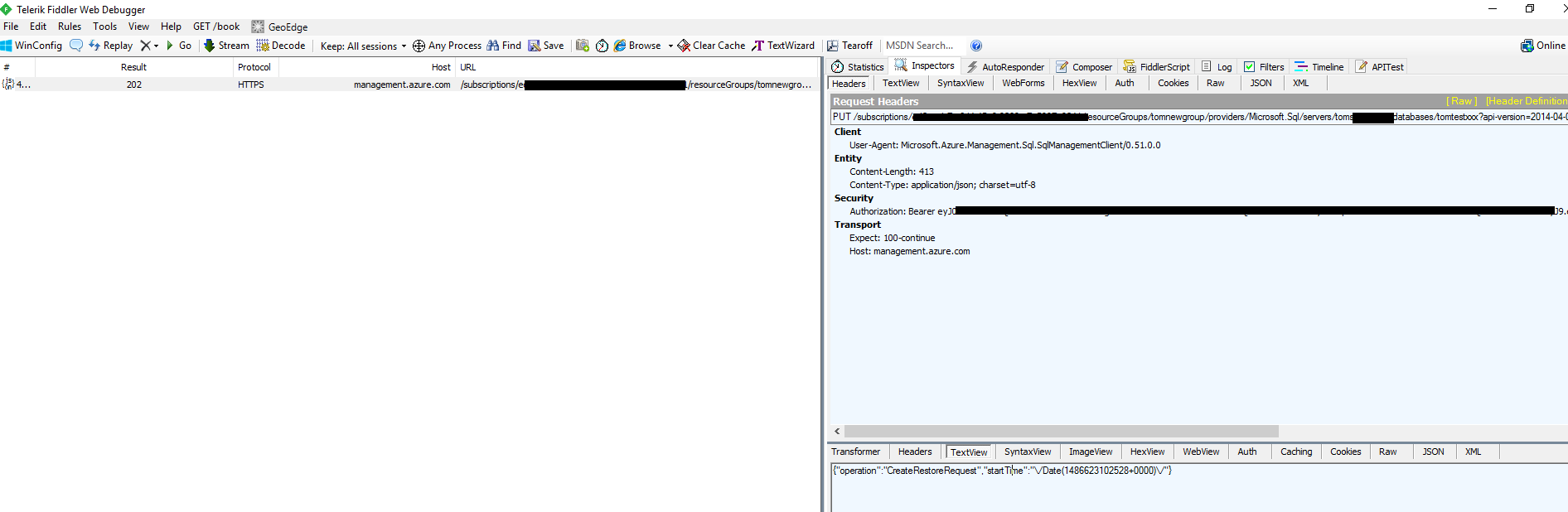Click the response TextView body text
Image resolution: width=1568 pixels, height=512 pixels.
(x=1002, y=471)
